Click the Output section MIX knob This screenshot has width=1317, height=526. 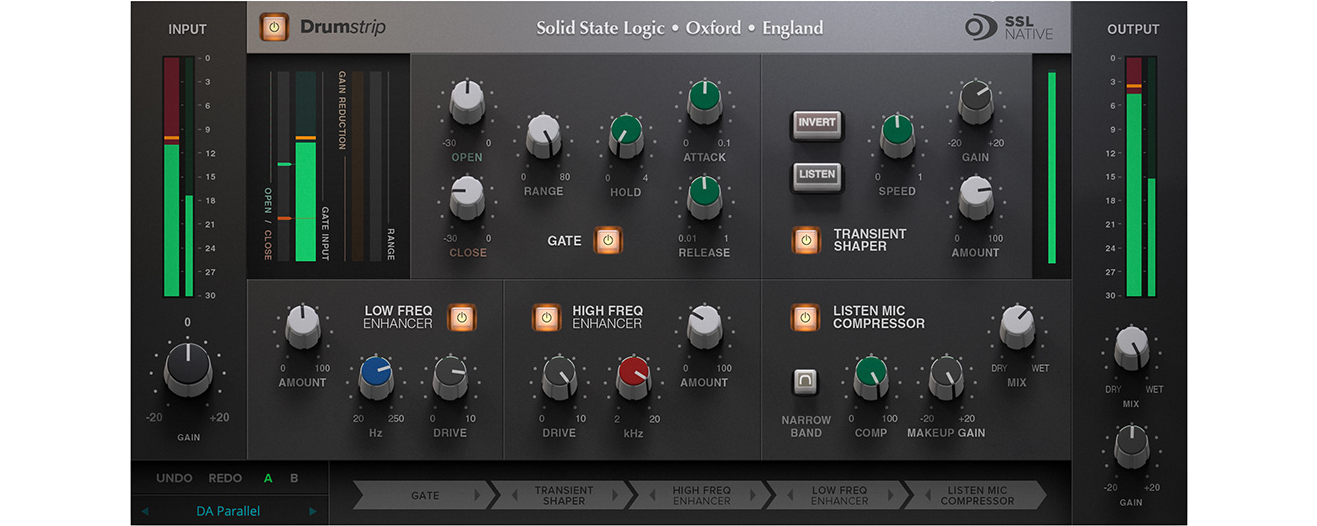[1131, 347]
